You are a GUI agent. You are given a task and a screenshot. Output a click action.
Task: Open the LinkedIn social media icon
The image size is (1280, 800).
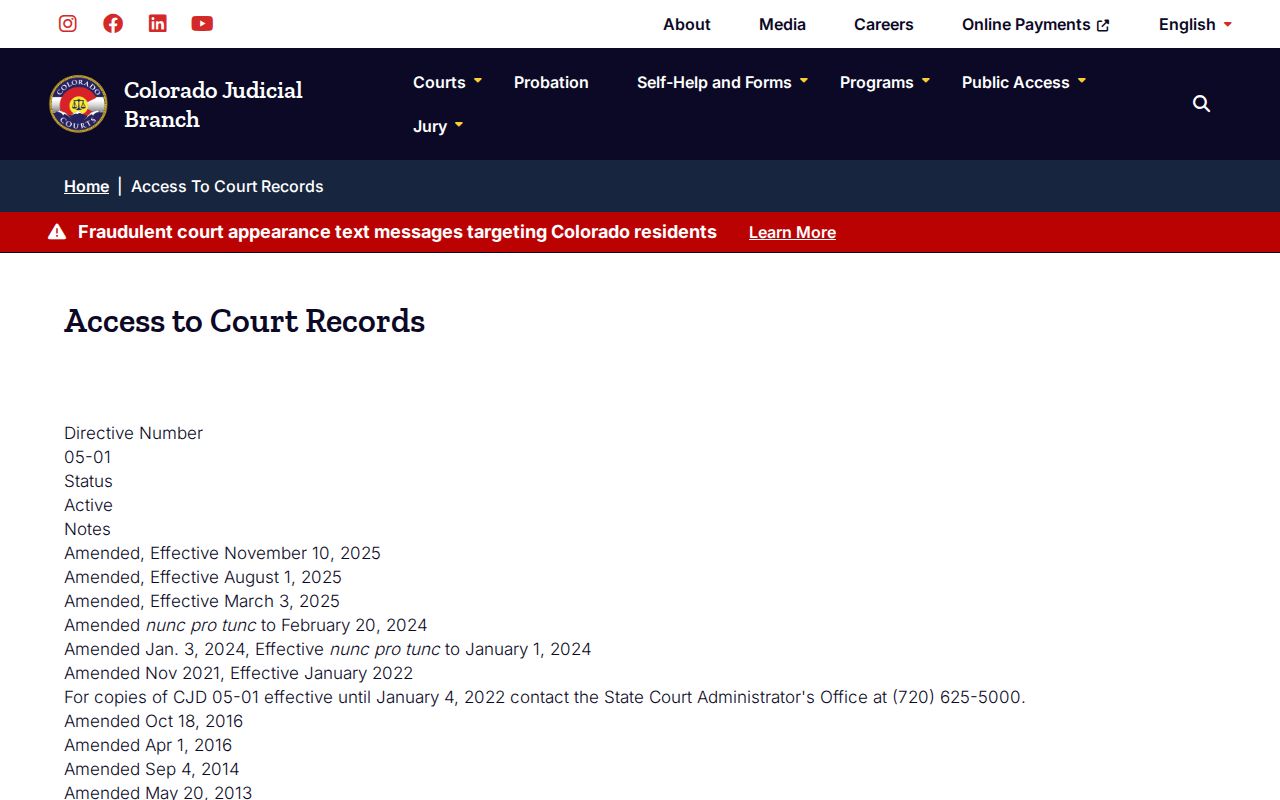(158, 23)
